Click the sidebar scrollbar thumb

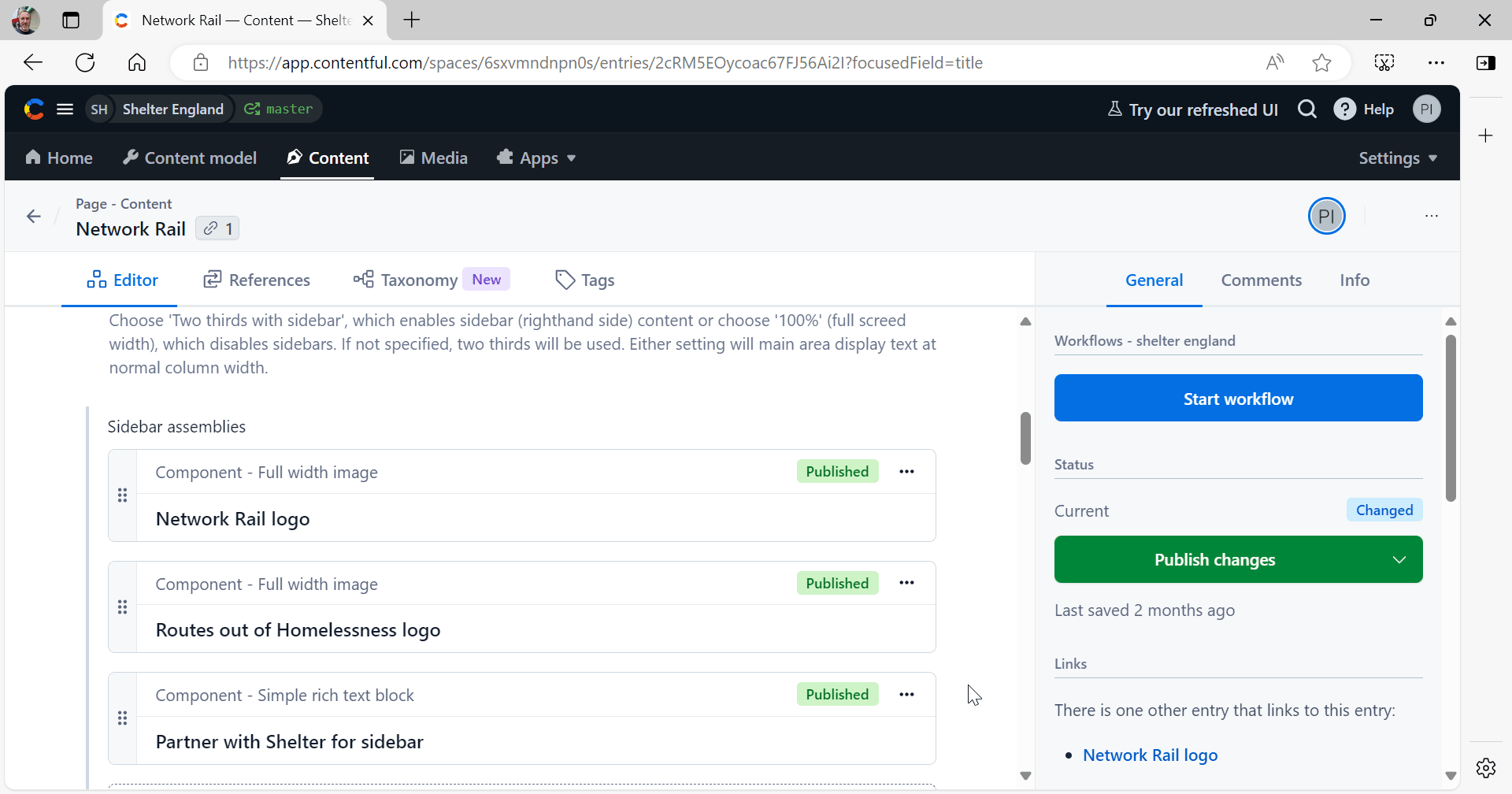(1451, 417)
